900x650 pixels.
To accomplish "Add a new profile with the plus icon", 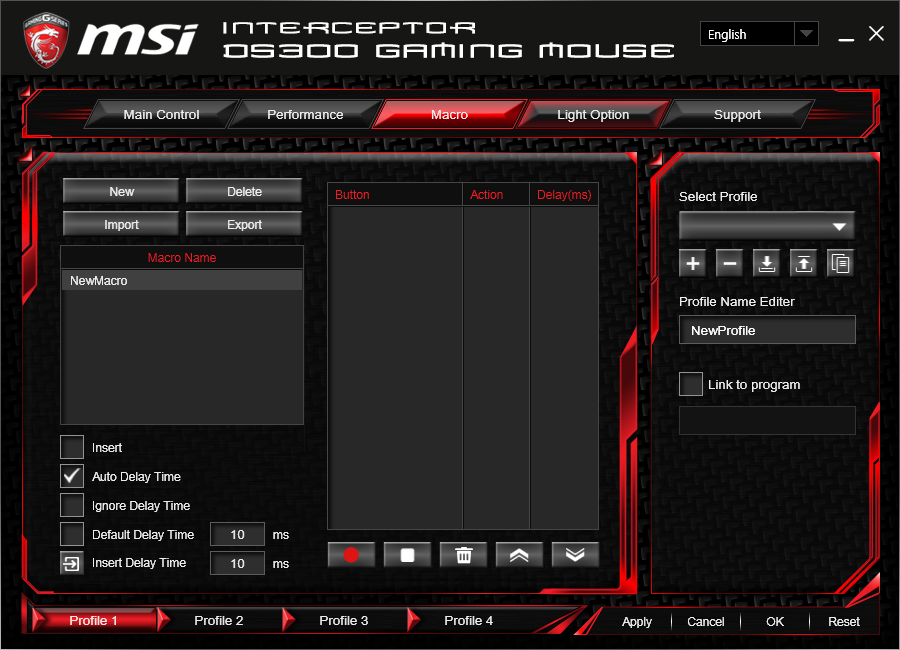I will (693, 264).
